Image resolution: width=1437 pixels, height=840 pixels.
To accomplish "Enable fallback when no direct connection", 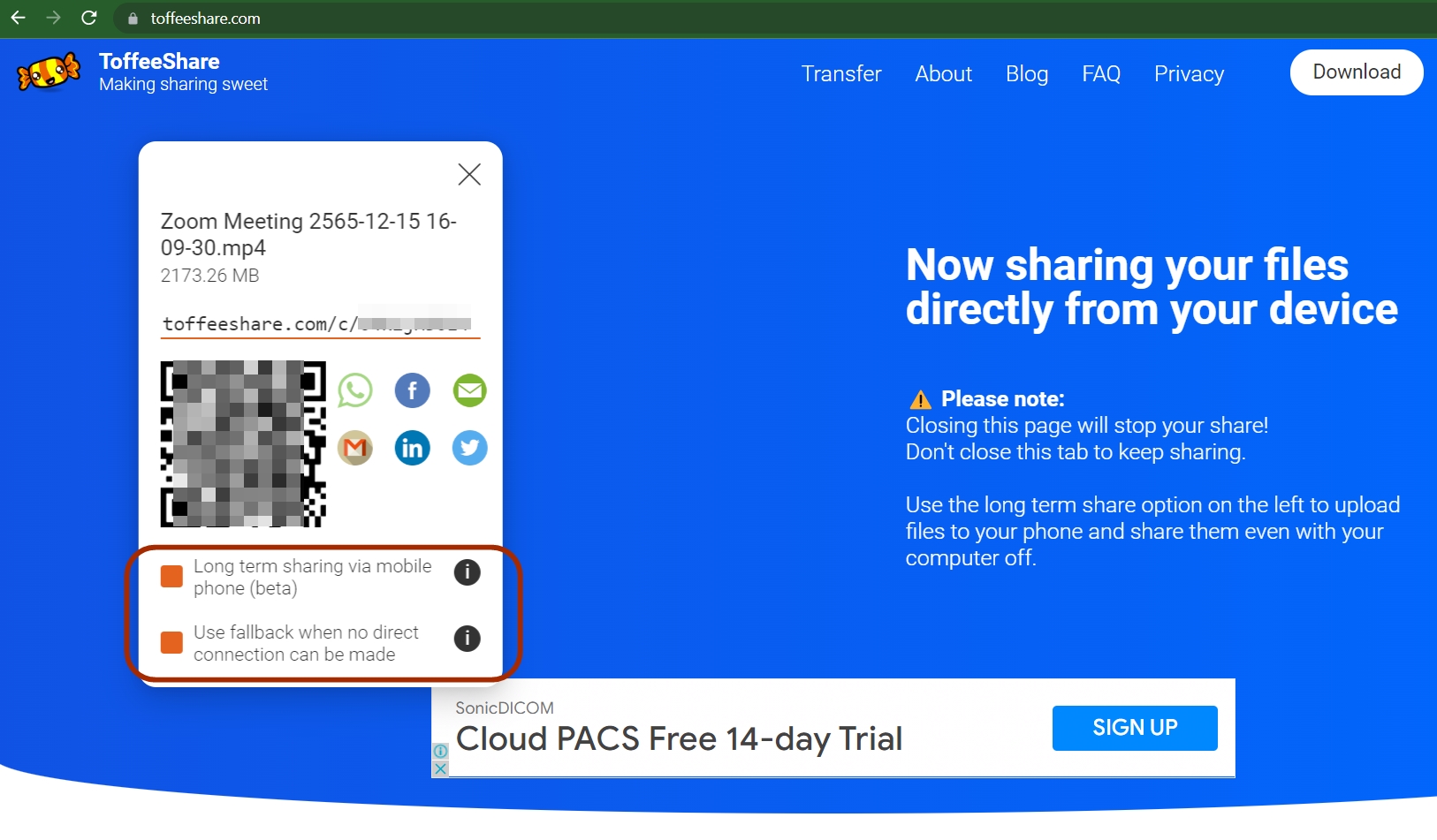I will click(x=171, y=642).
